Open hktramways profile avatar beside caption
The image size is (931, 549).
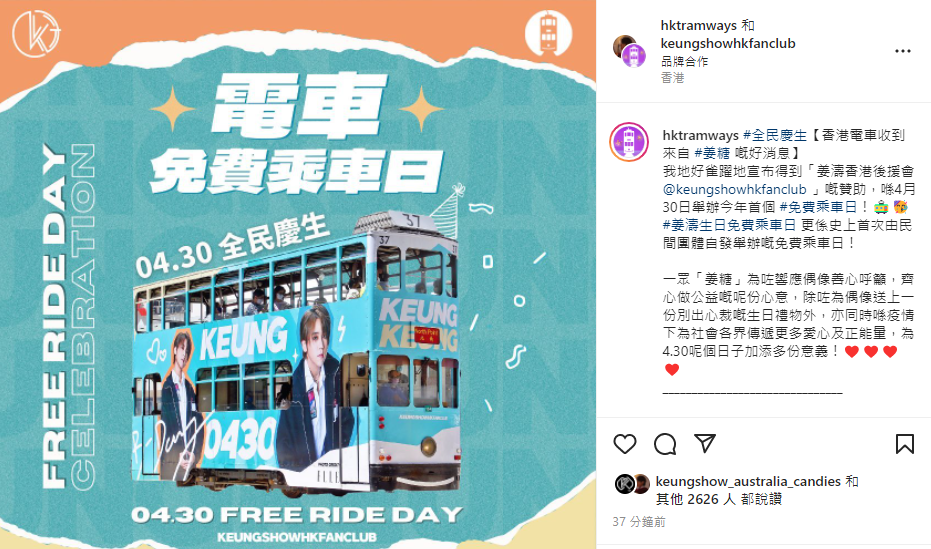(629, 142)
